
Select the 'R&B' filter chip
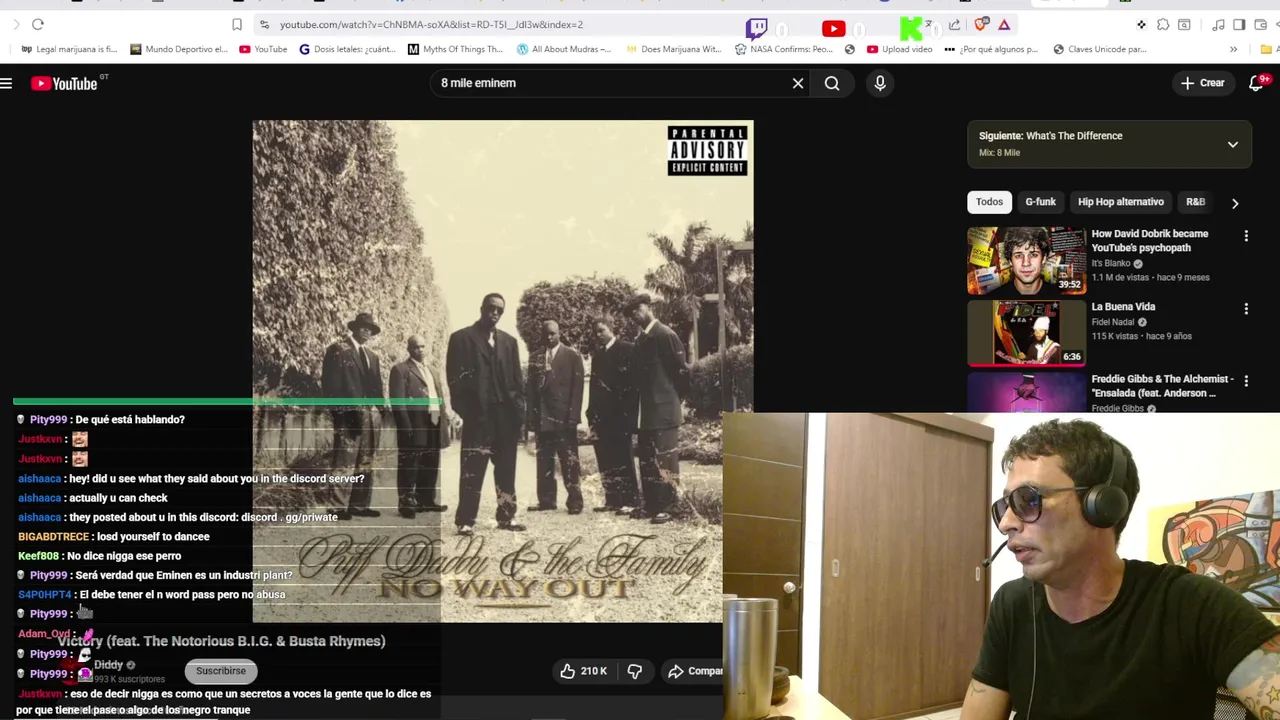tap(1195, 202)
